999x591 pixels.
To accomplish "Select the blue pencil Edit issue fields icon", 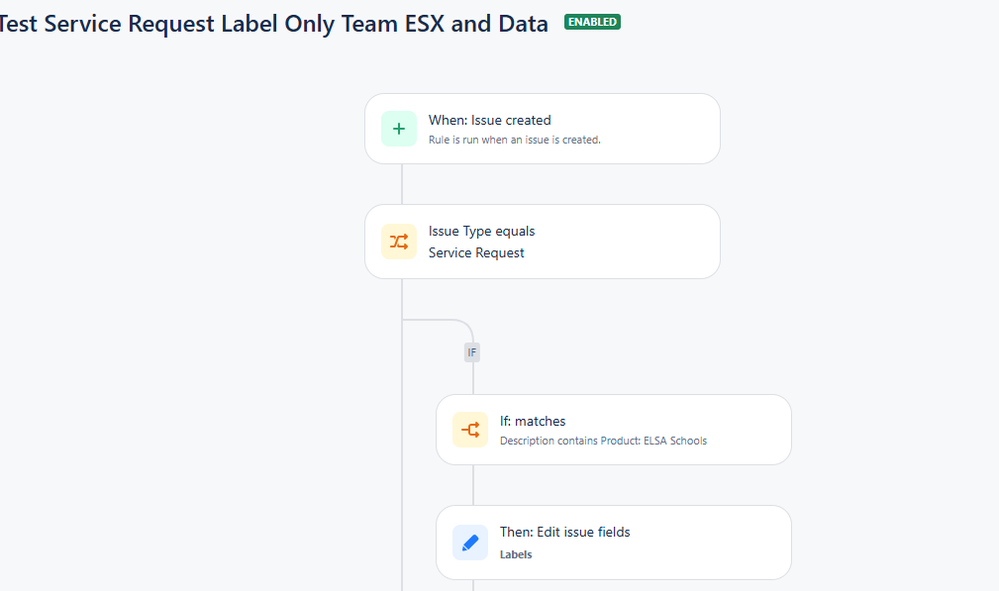I will tap(470, 543).
